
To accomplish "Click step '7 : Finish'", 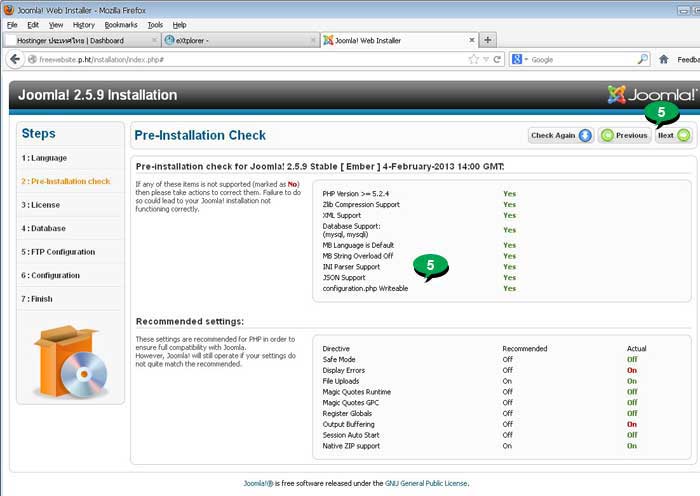I will [x=37, y=299].
